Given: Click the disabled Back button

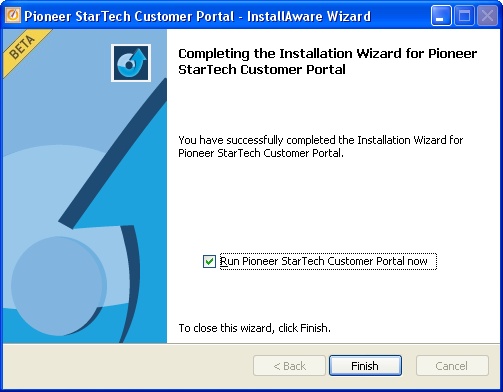Looking at the screenshot, I should click(x=289, y=366).
